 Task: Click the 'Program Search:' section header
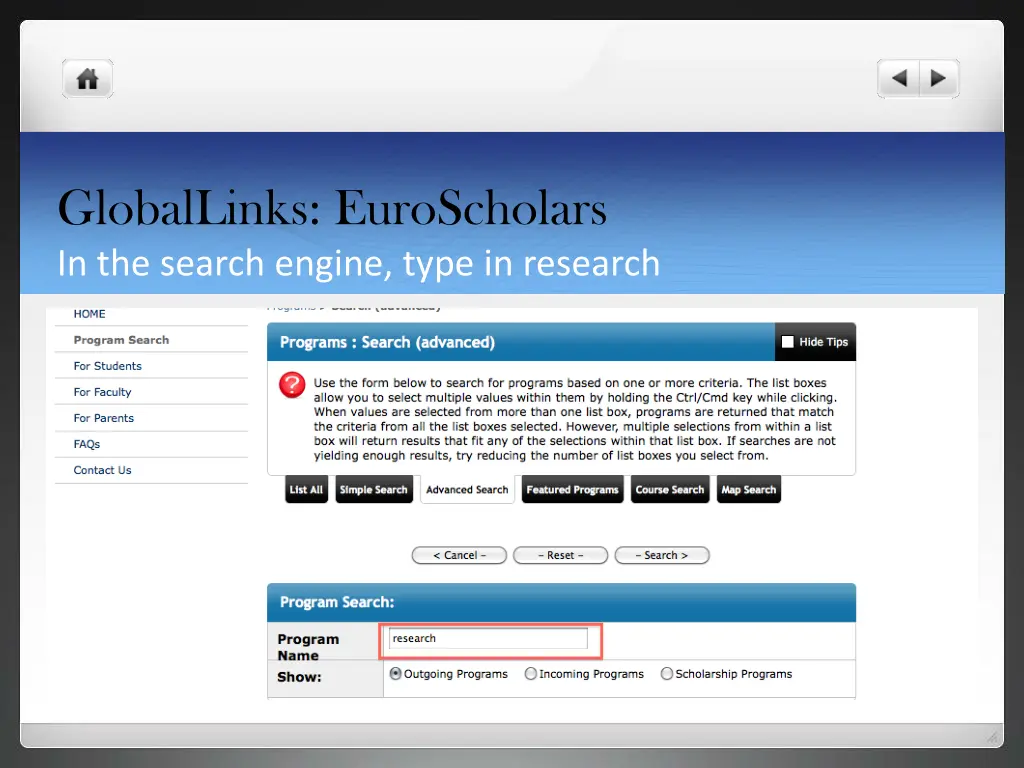[x=337, y=602]
